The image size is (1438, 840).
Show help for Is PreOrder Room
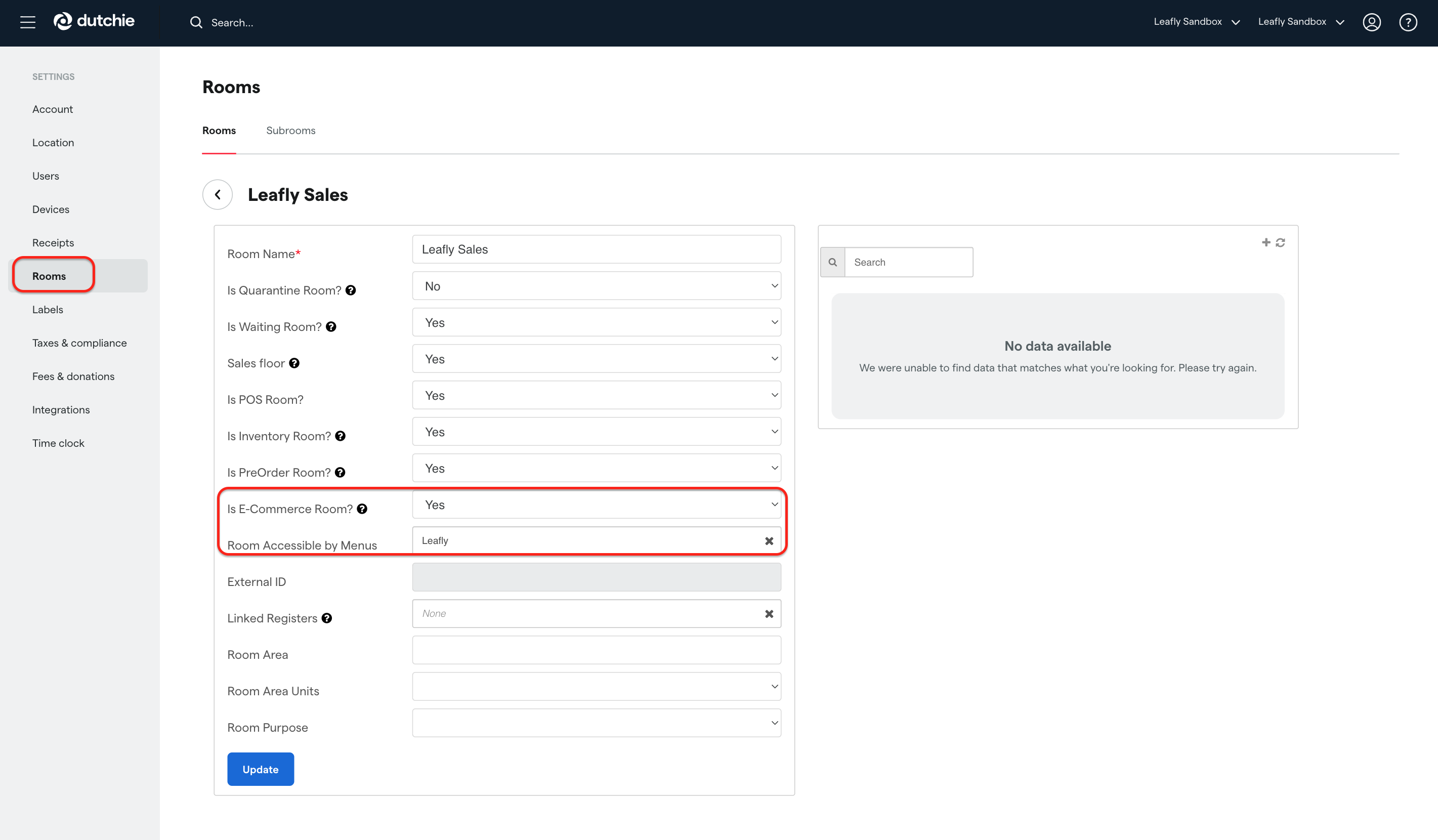[x=340, y=473]
